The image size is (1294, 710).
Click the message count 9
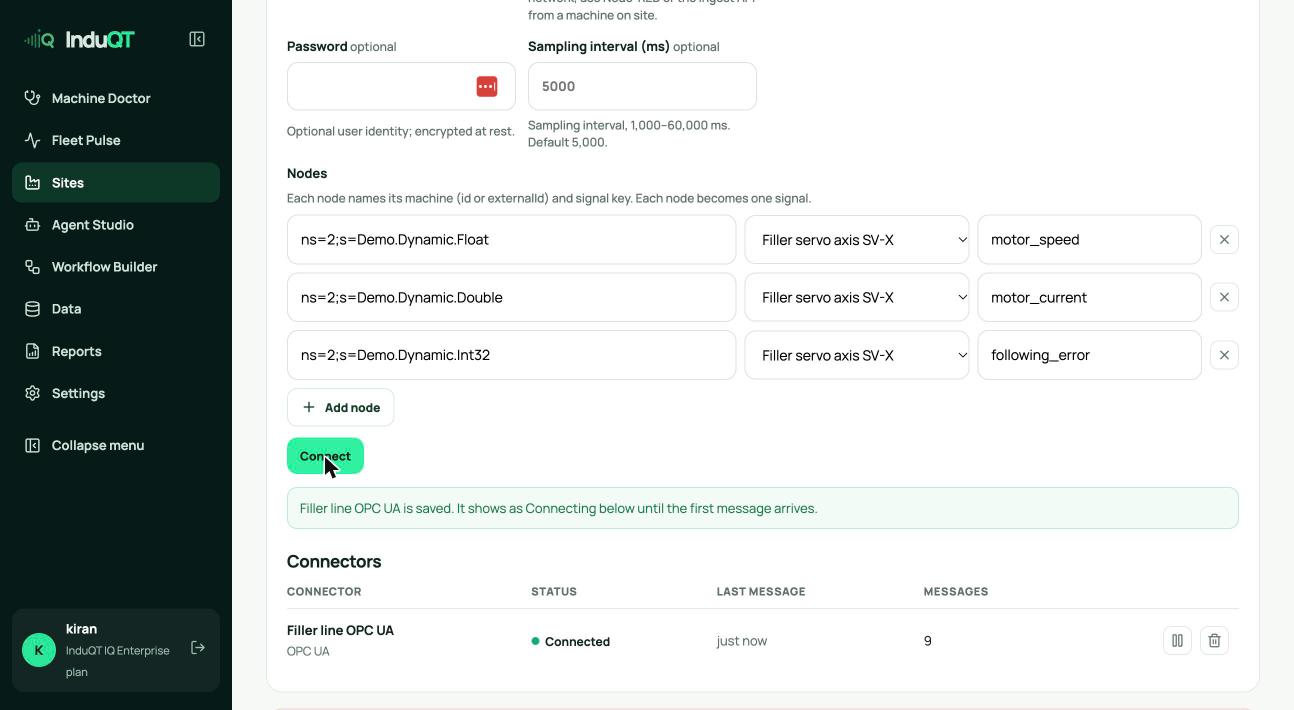928,640
